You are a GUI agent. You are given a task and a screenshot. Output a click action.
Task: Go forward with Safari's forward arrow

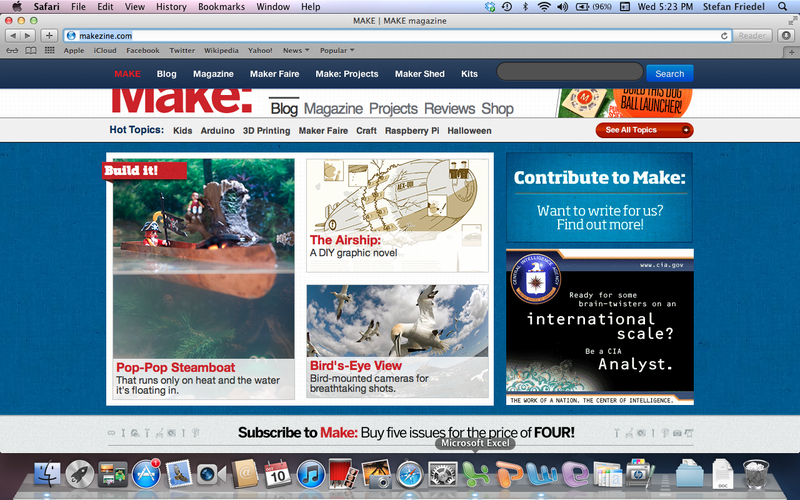click(x=28, y=36)
